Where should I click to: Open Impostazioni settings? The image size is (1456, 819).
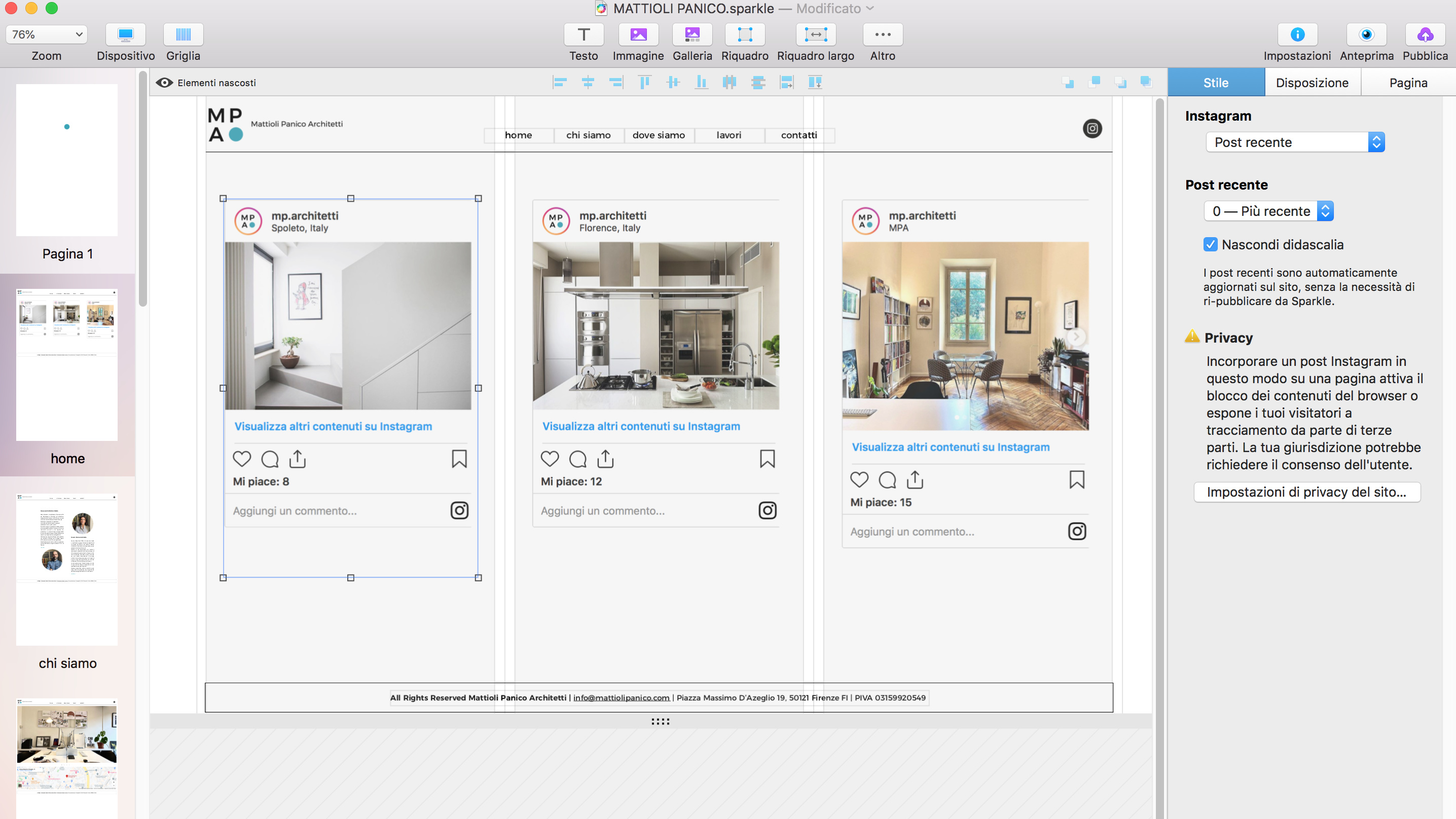tap(1297, 34)
